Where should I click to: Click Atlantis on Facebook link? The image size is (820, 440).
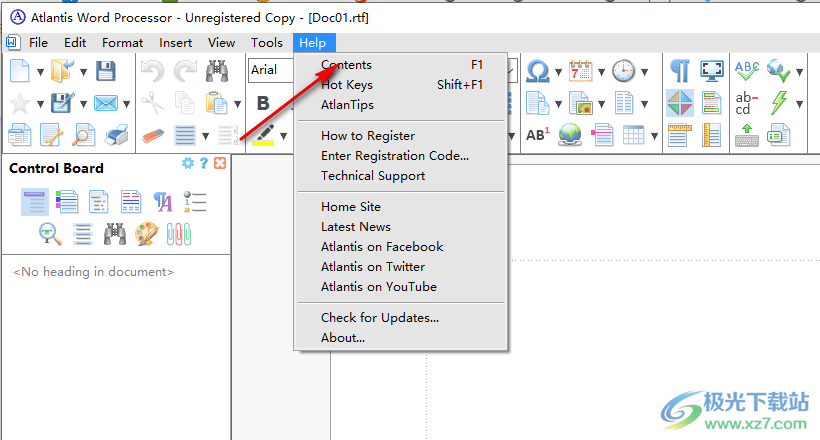(x=381, y=246)
